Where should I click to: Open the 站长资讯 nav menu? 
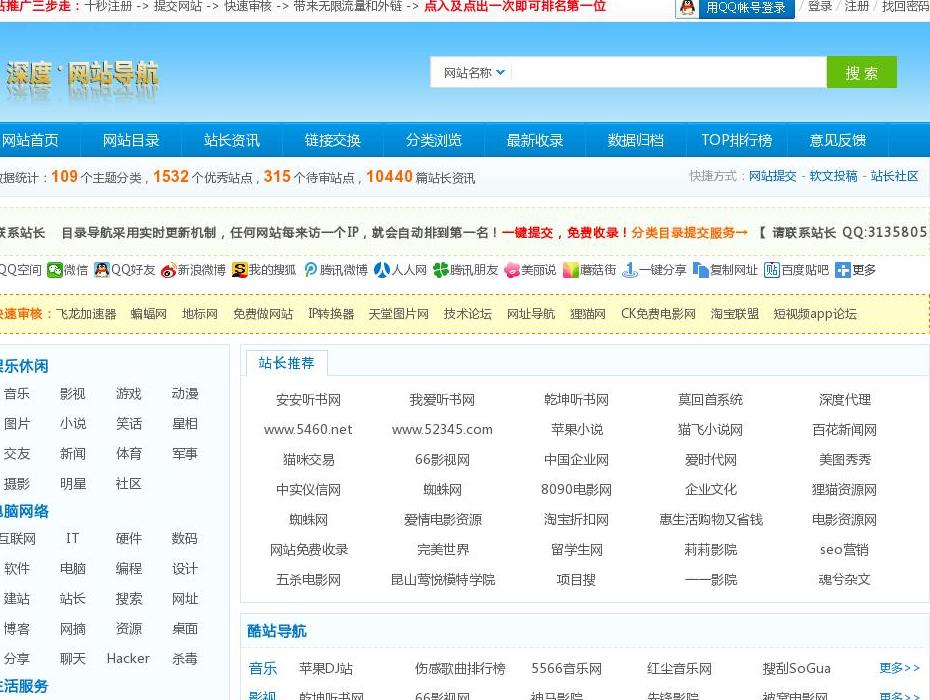tap(232, 140)
